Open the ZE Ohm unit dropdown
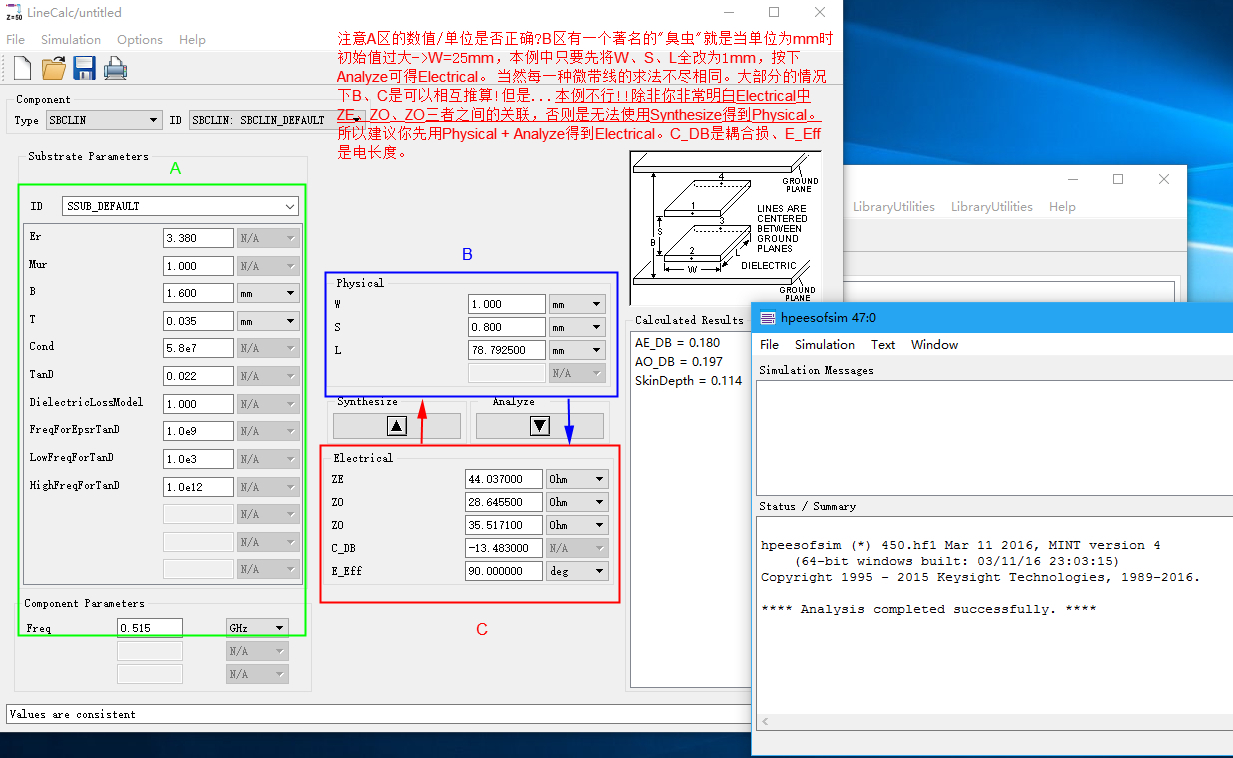The width and height of the screenshot is (1233, 758). pyautogui.click(x=577, y=479)
